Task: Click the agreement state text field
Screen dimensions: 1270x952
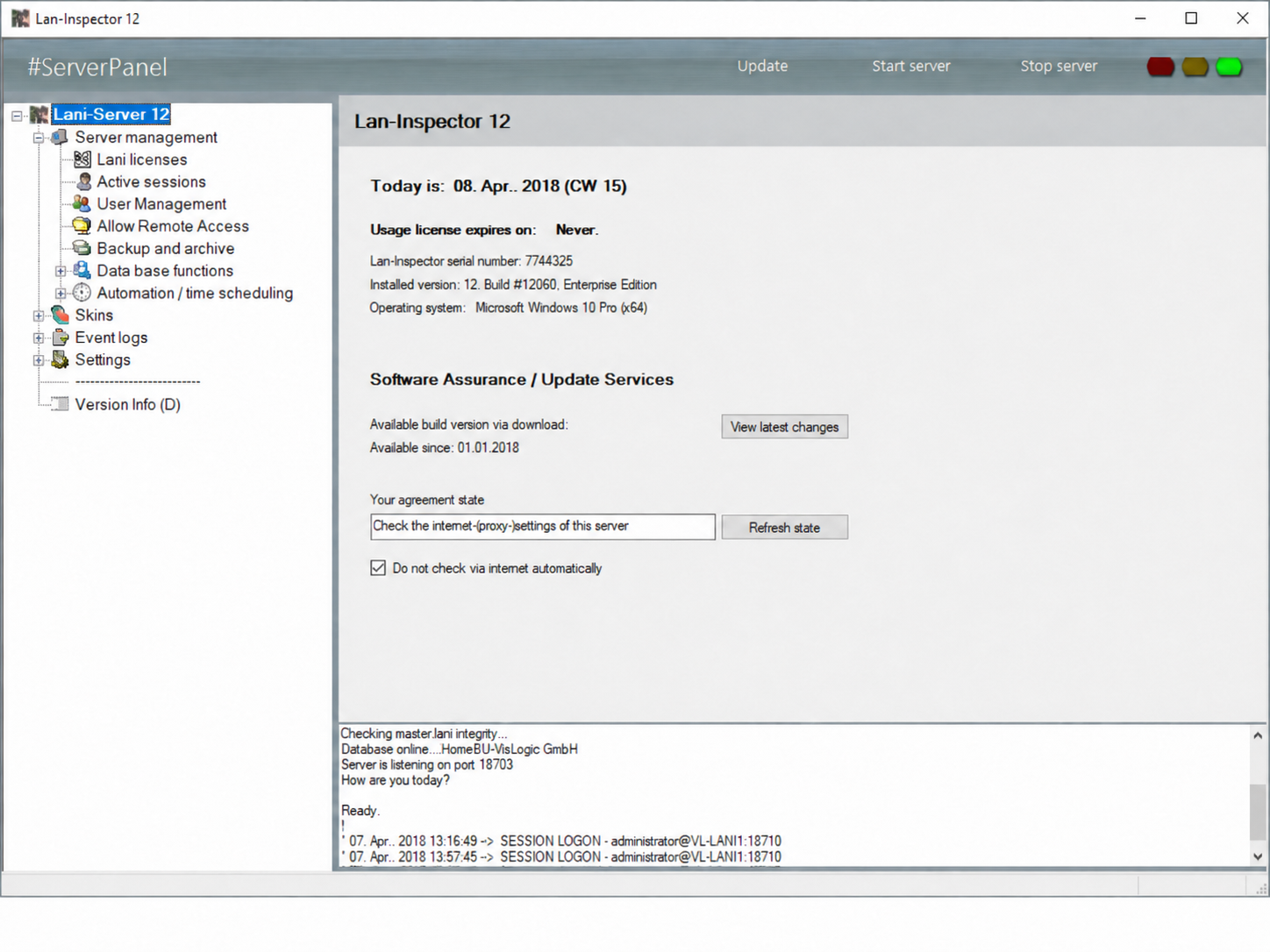Action: click(x=543, y=527)
